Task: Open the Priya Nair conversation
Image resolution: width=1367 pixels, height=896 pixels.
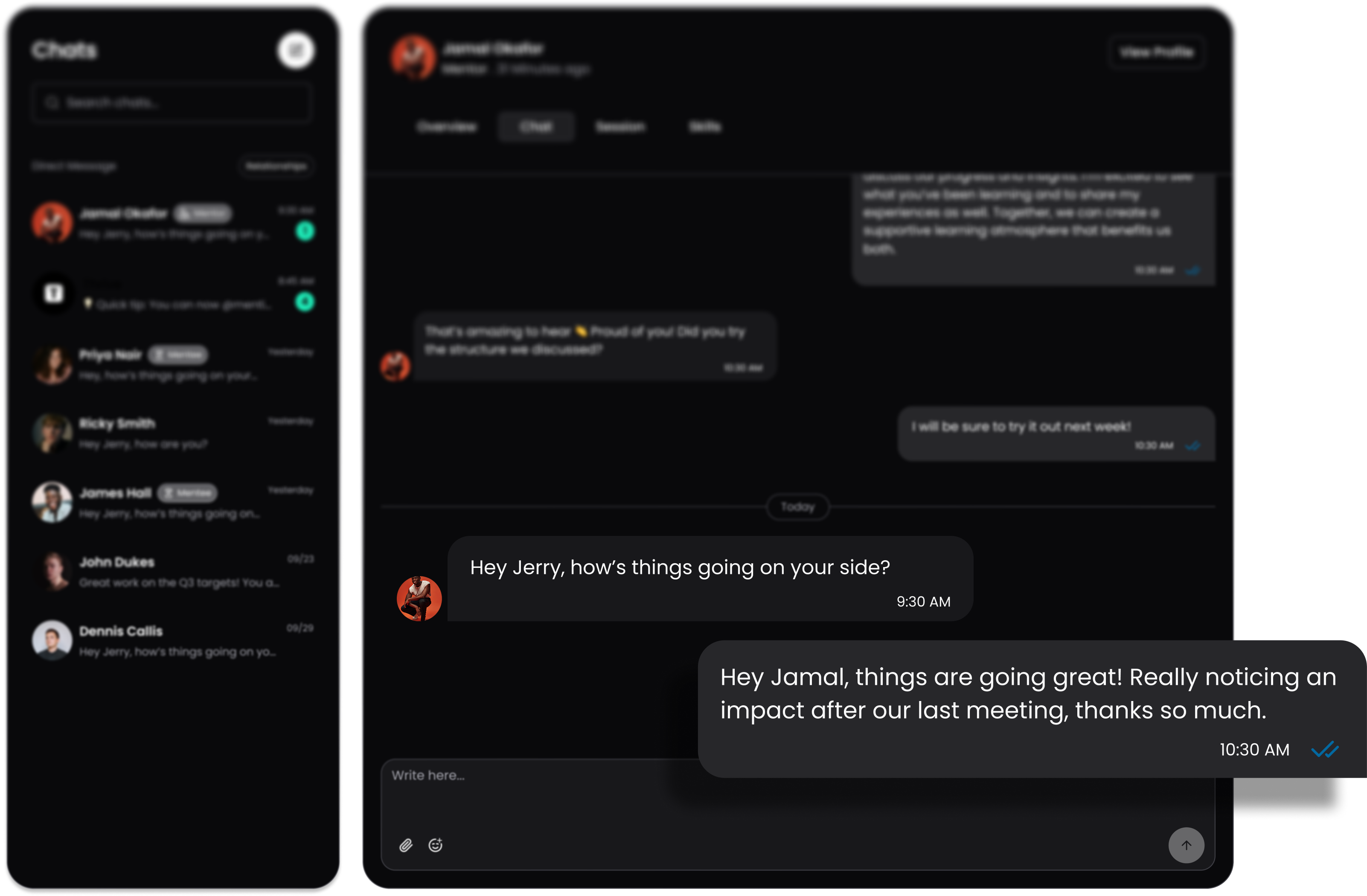Action: [x=172, y=364]
